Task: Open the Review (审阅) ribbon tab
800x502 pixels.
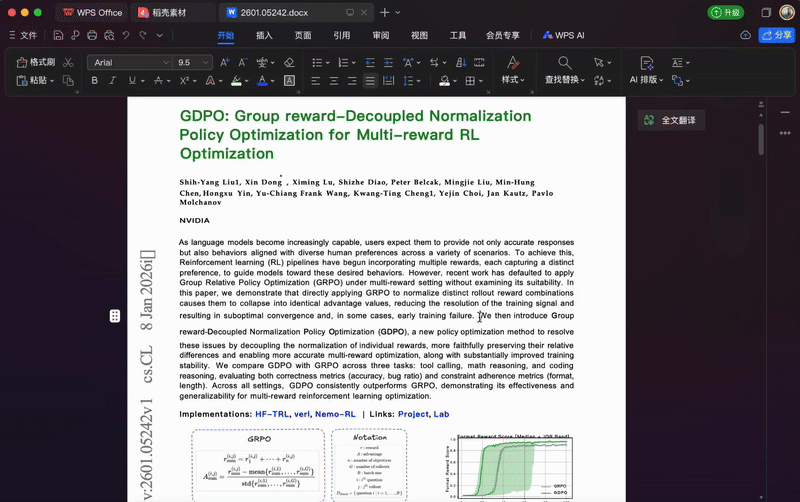Action: 381,35
